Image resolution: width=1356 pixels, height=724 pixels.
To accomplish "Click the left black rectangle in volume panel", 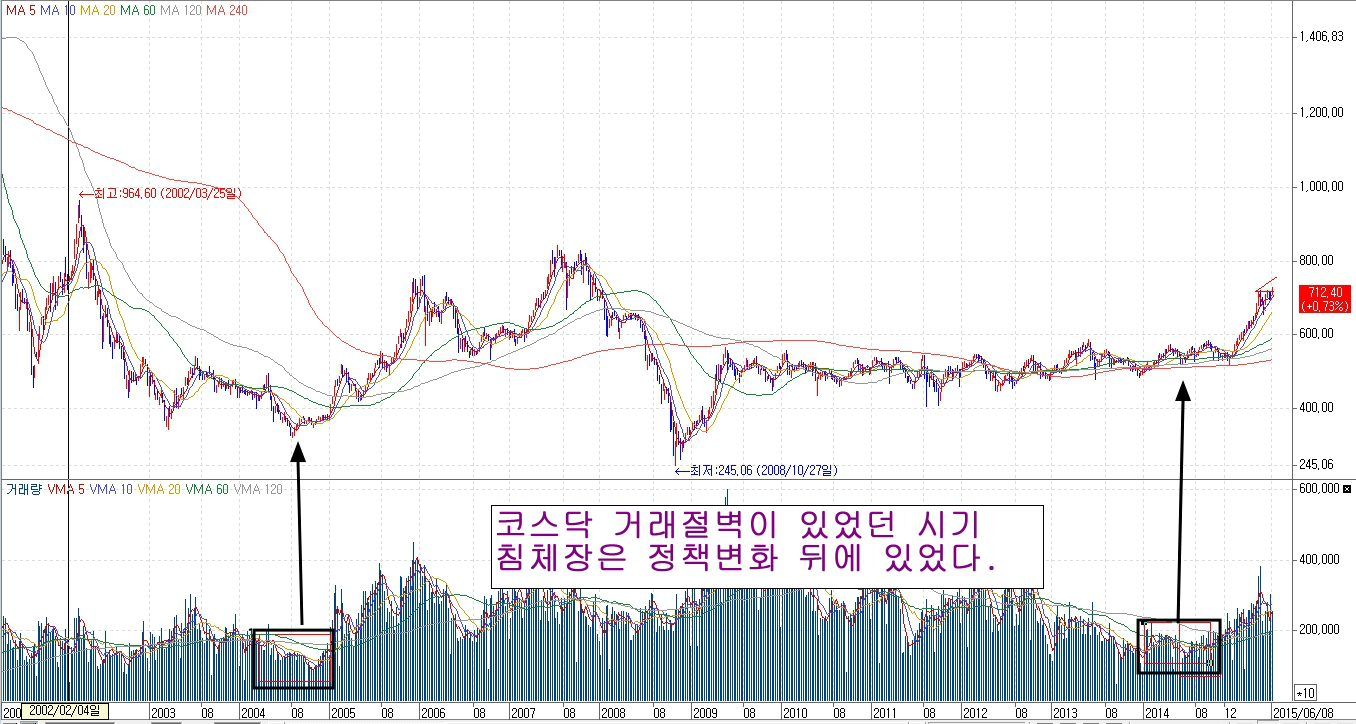I will pos(293,658).
